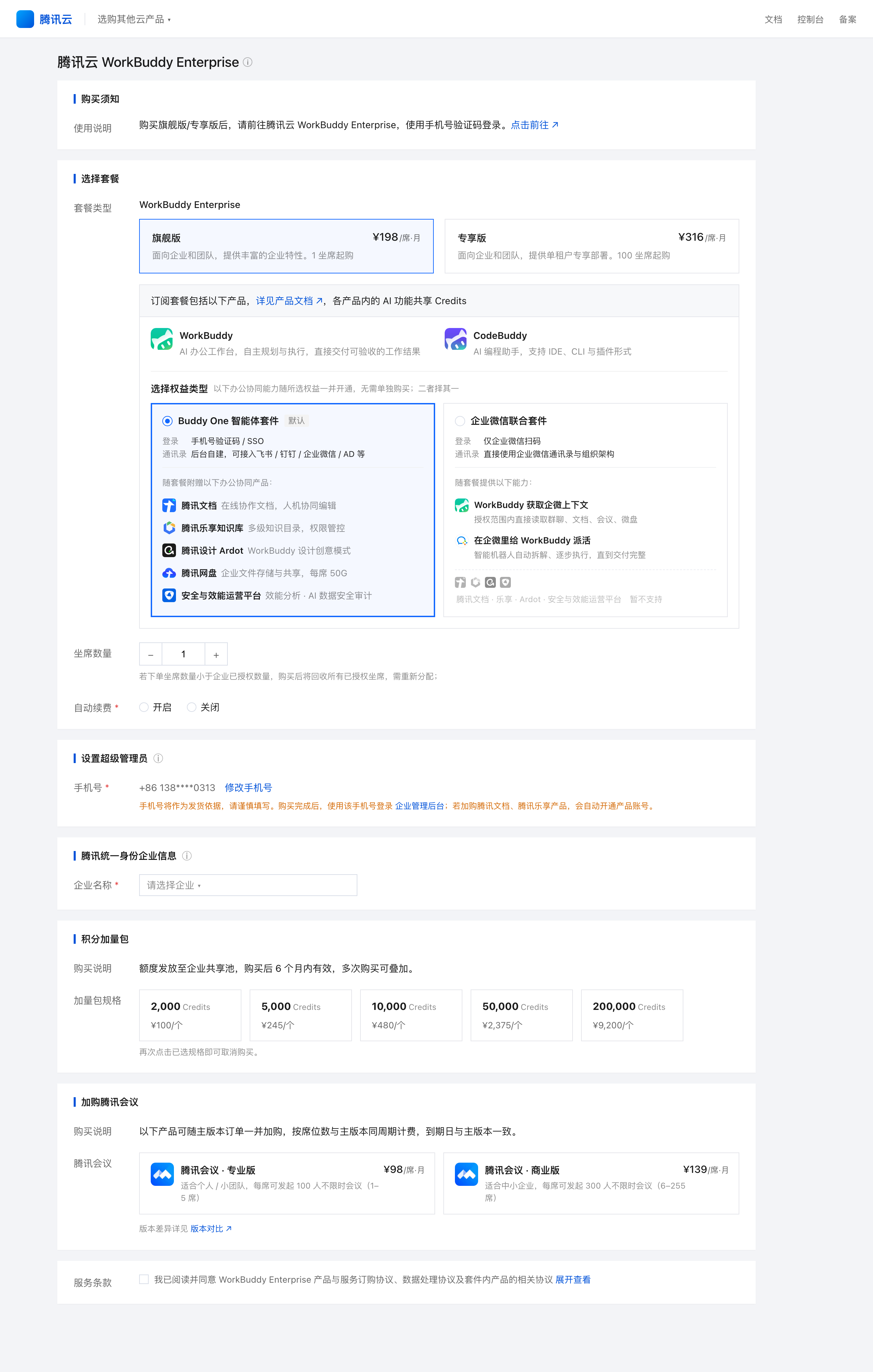Image resolution: width=873 pixels, height=1372 pixels.
Task: Expand 选购其他云产品 dropdown
Action: coord(134,19)
